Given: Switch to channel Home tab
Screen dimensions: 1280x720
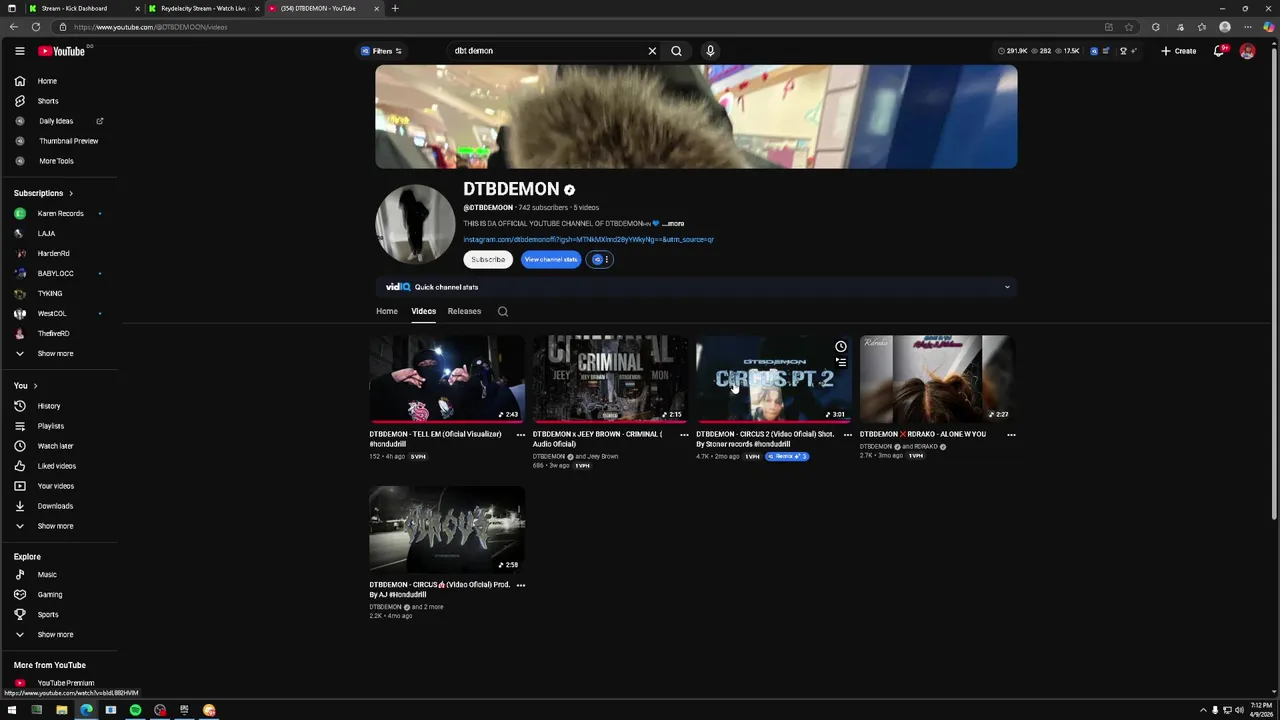Looking at the screenshot, I should [387, 311].
